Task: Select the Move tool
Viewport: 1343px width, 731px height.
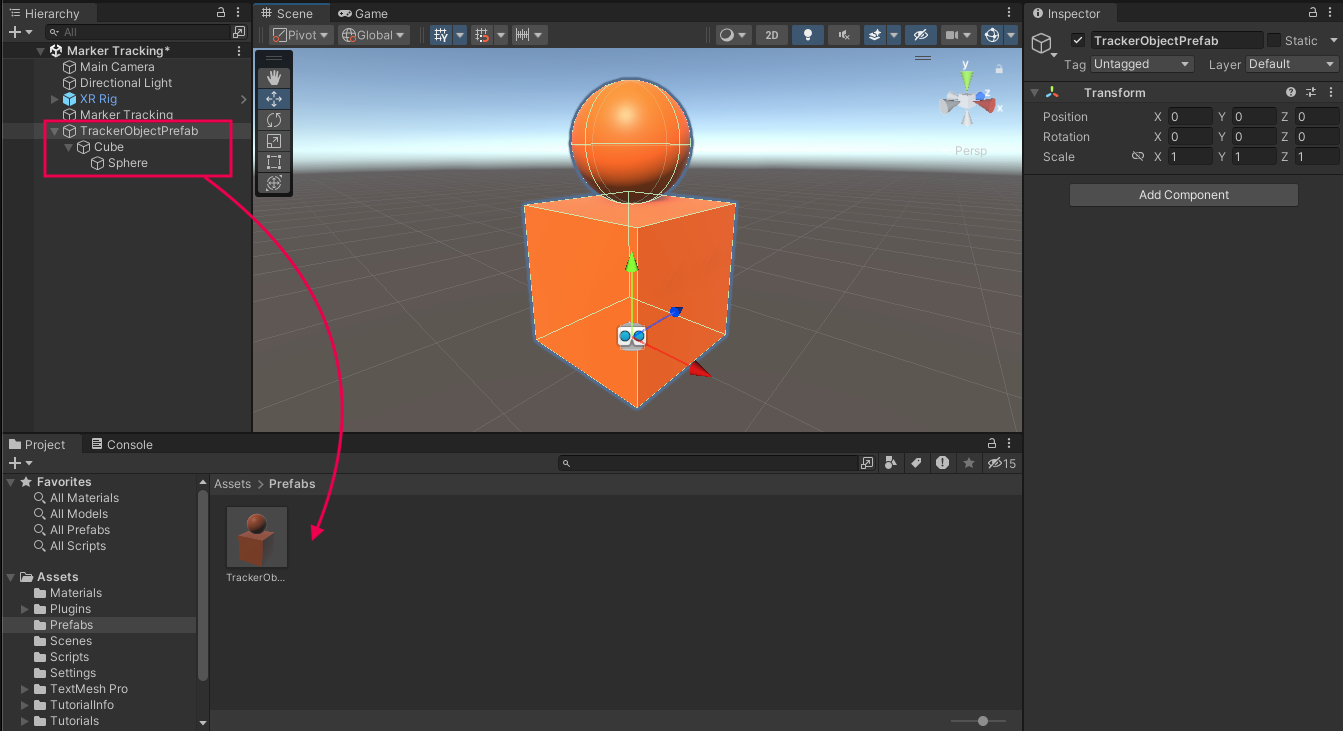Action: coord(274,98)
